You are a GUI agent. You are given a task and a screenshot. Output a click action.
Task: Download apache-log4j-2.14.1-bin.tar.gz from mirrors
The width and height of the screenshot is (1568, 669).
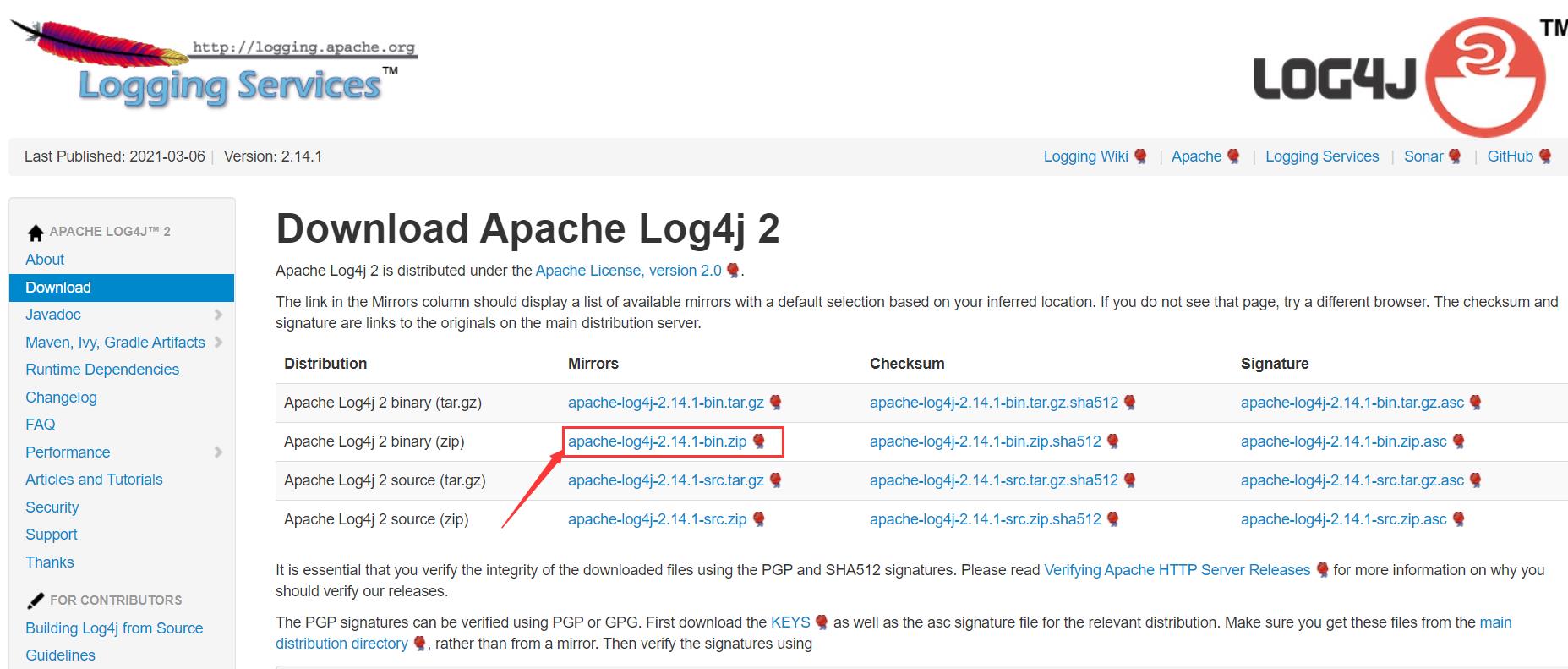(666, 403)
